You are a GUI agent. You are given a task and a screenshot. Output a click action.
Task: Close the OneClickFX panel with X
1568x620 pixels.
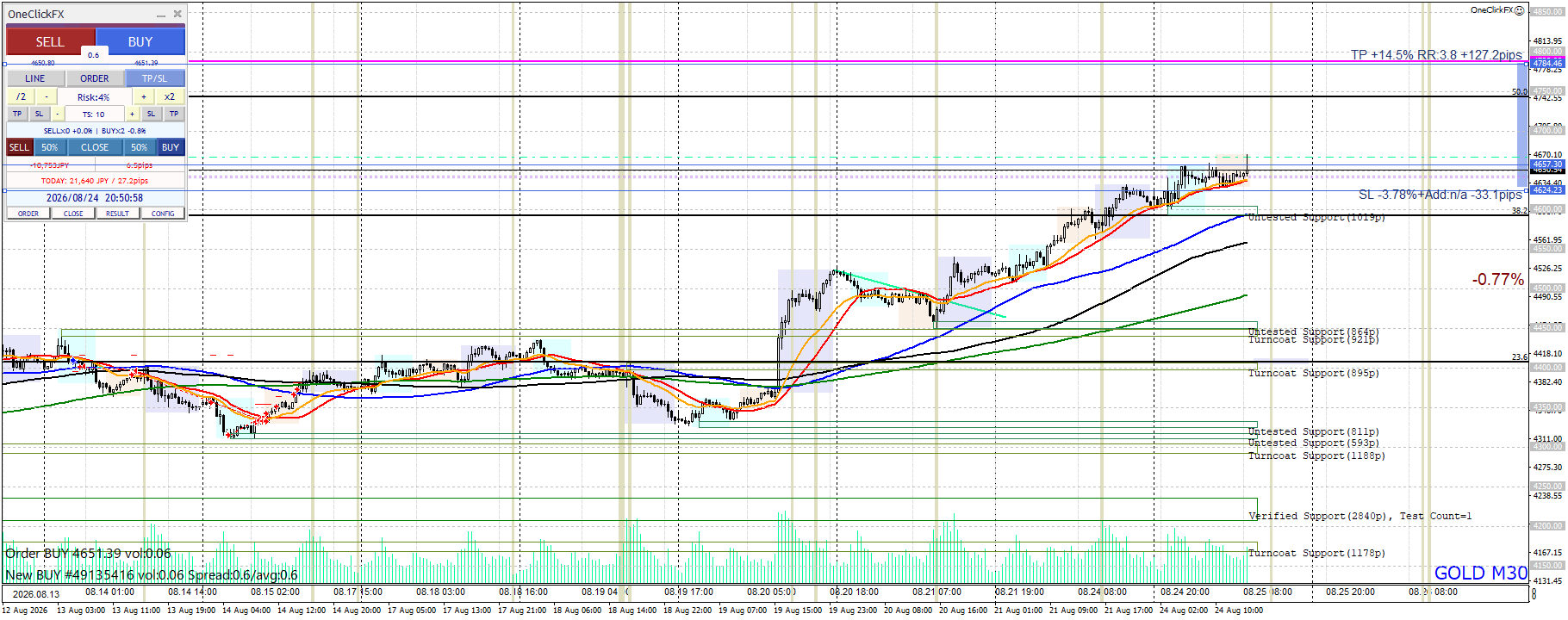pyautogui.click(x=177, y=14)
